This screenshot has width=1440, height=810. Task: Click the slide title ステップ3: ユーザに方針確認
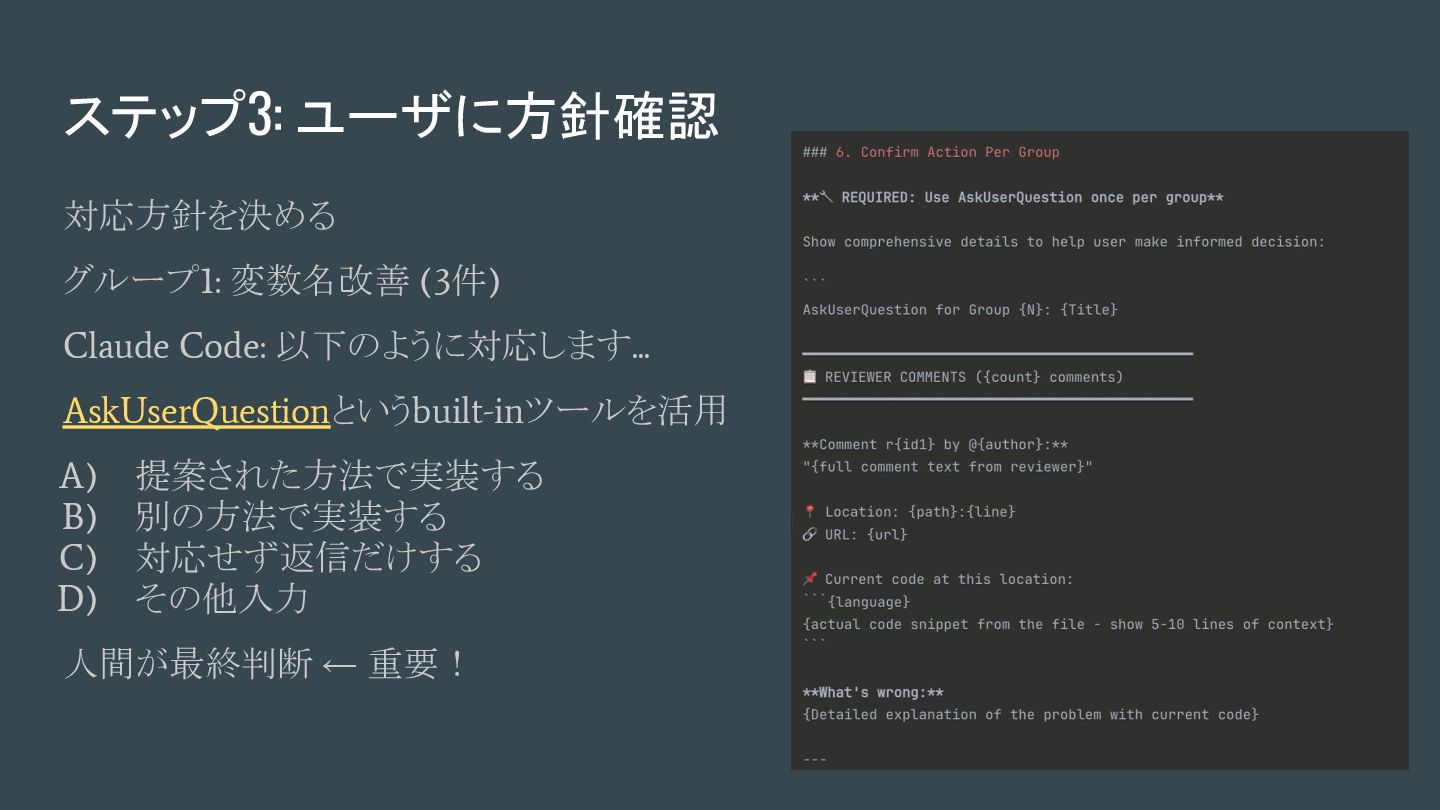(391, 118)
